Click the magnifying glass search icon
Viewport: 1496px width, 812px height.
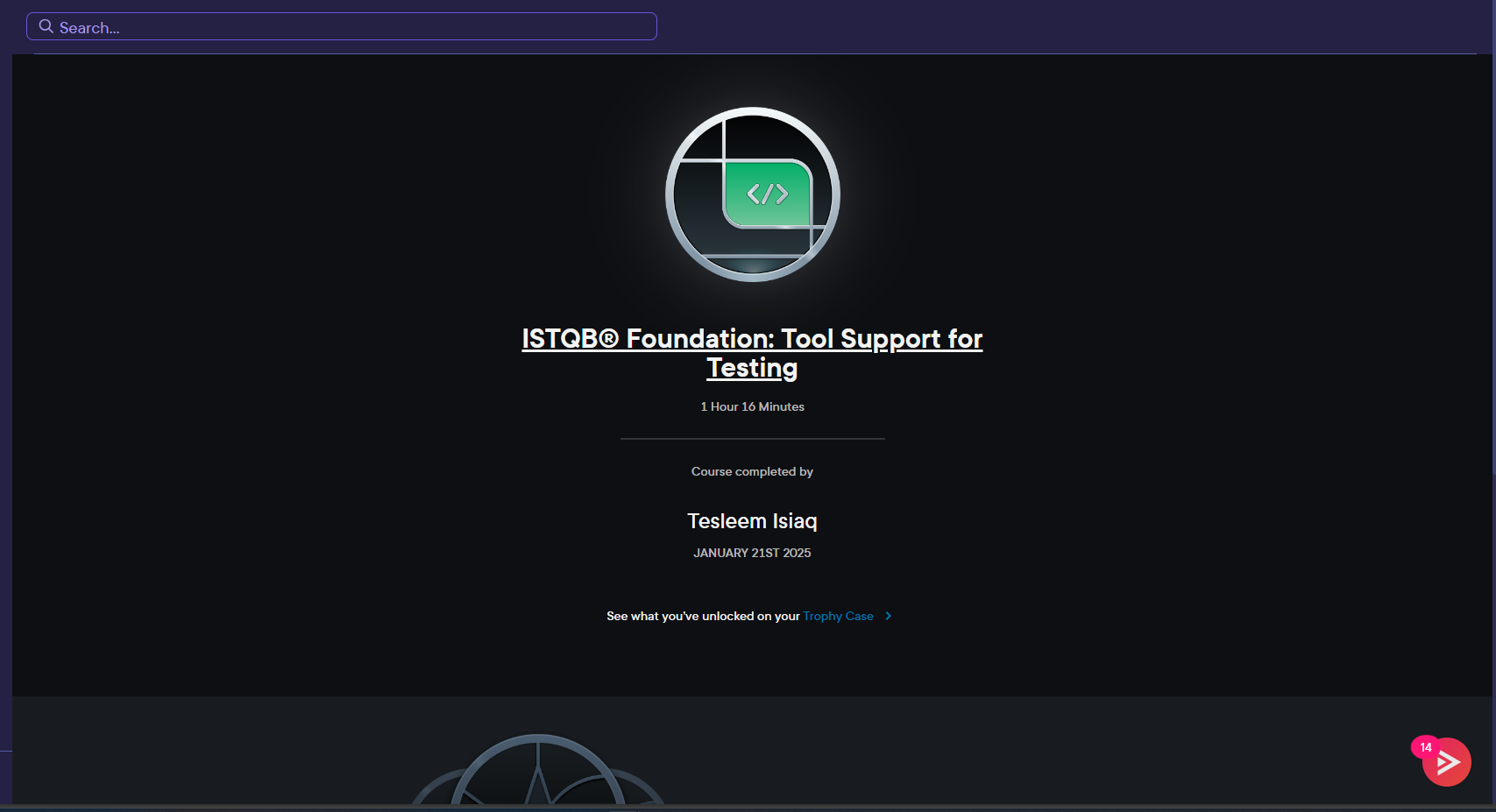coord(46,26)
